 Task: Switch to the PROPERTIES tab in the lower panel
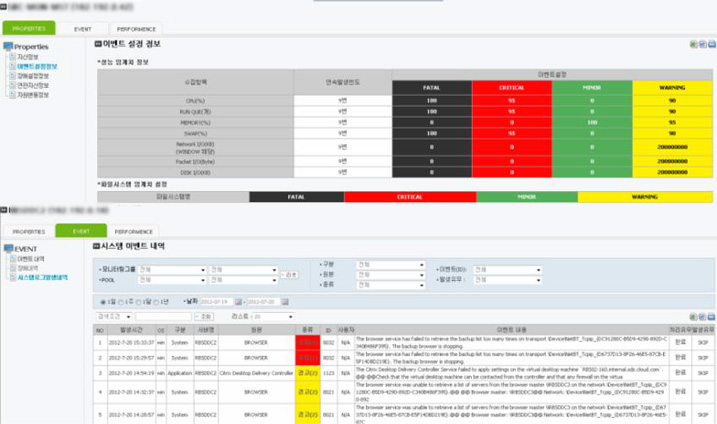pos(29,231)
